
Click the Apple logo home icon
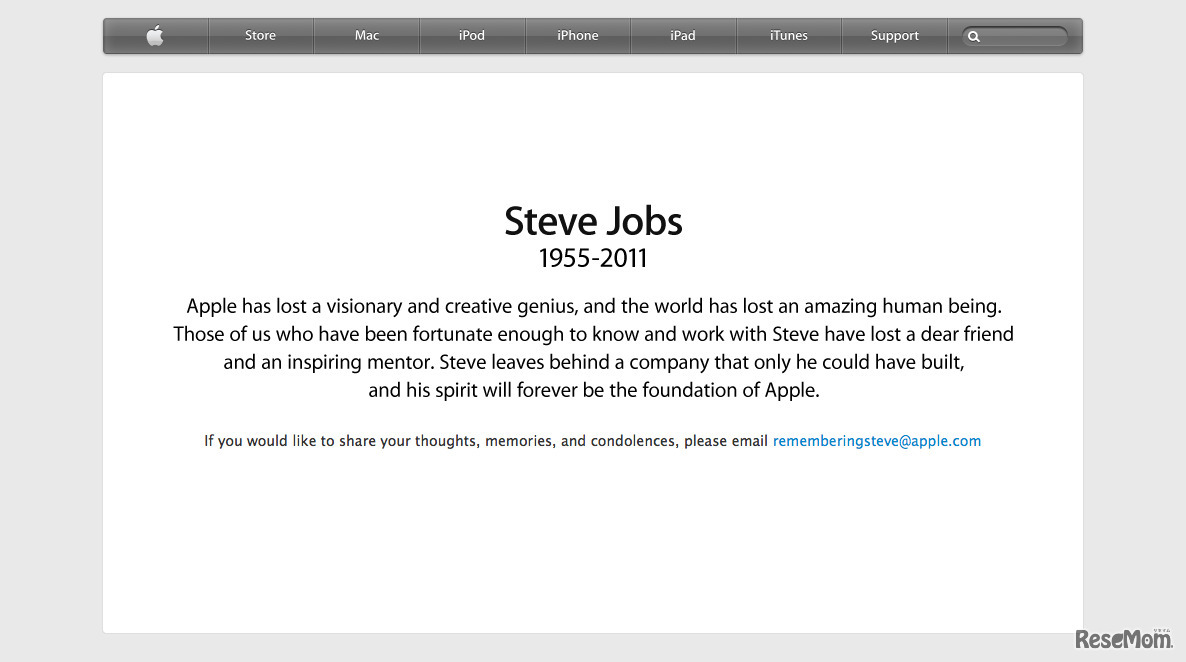[155, 36]
